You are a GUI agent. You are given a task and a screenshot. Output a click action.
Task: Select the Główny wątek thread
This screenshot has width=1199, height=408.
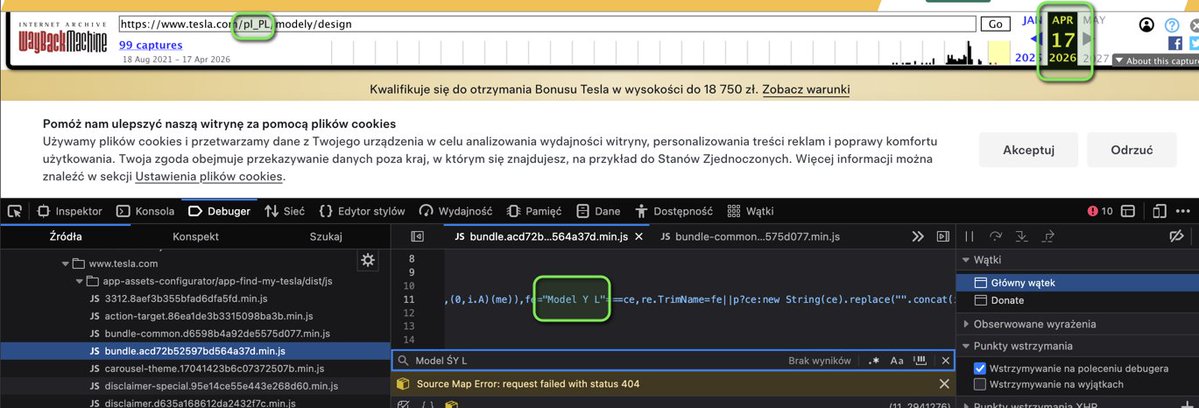coord(1077,283)
